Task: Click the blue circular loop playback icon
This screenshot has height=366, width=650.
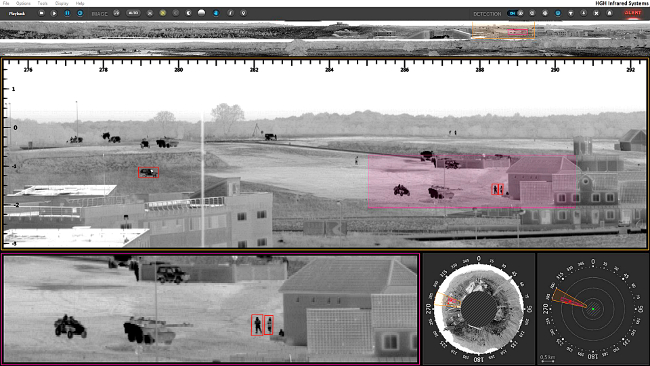Action: point(80,13)
